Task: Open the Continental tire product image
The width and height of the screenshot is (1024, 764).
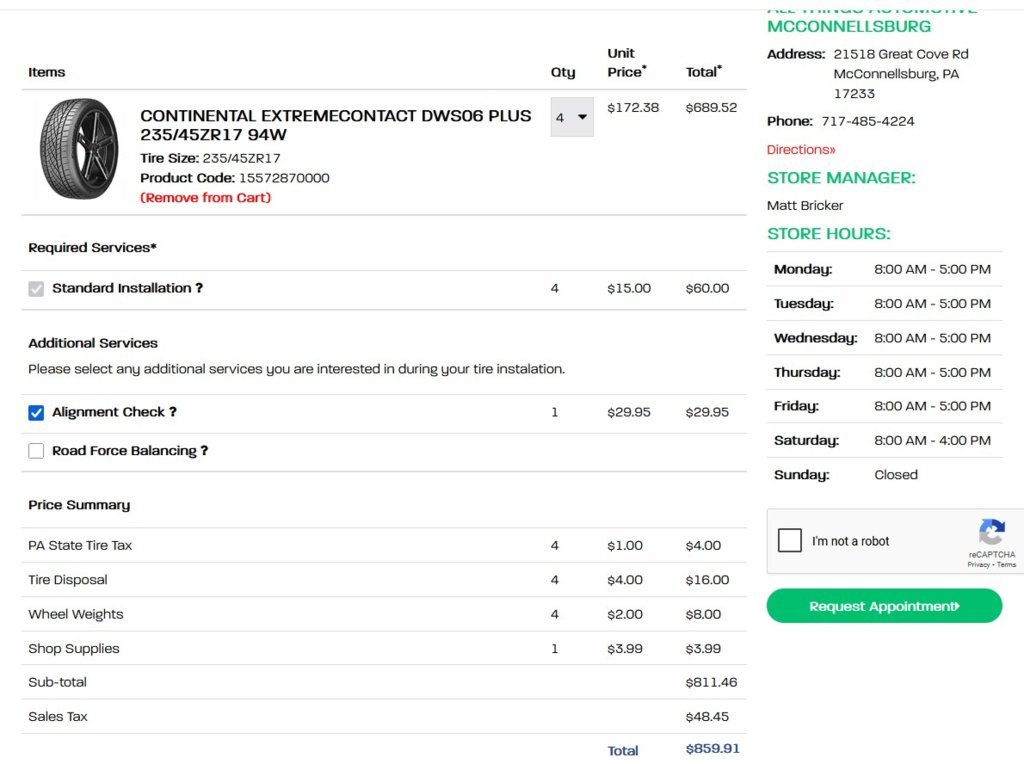Action: [80, 149]
